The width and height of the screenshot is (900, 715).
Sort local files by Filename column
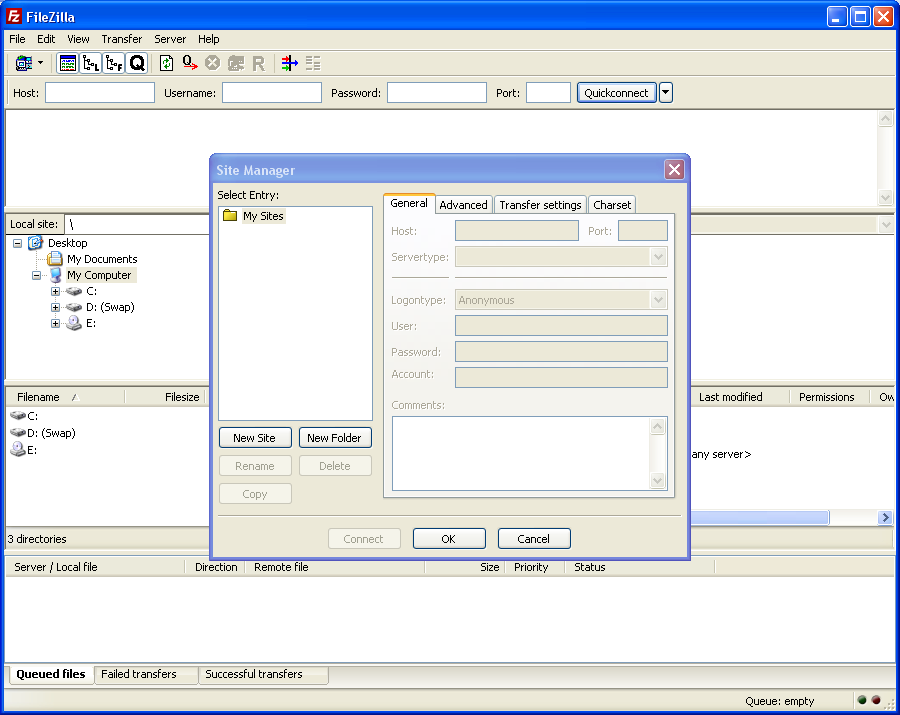click(x=65, y=397)
